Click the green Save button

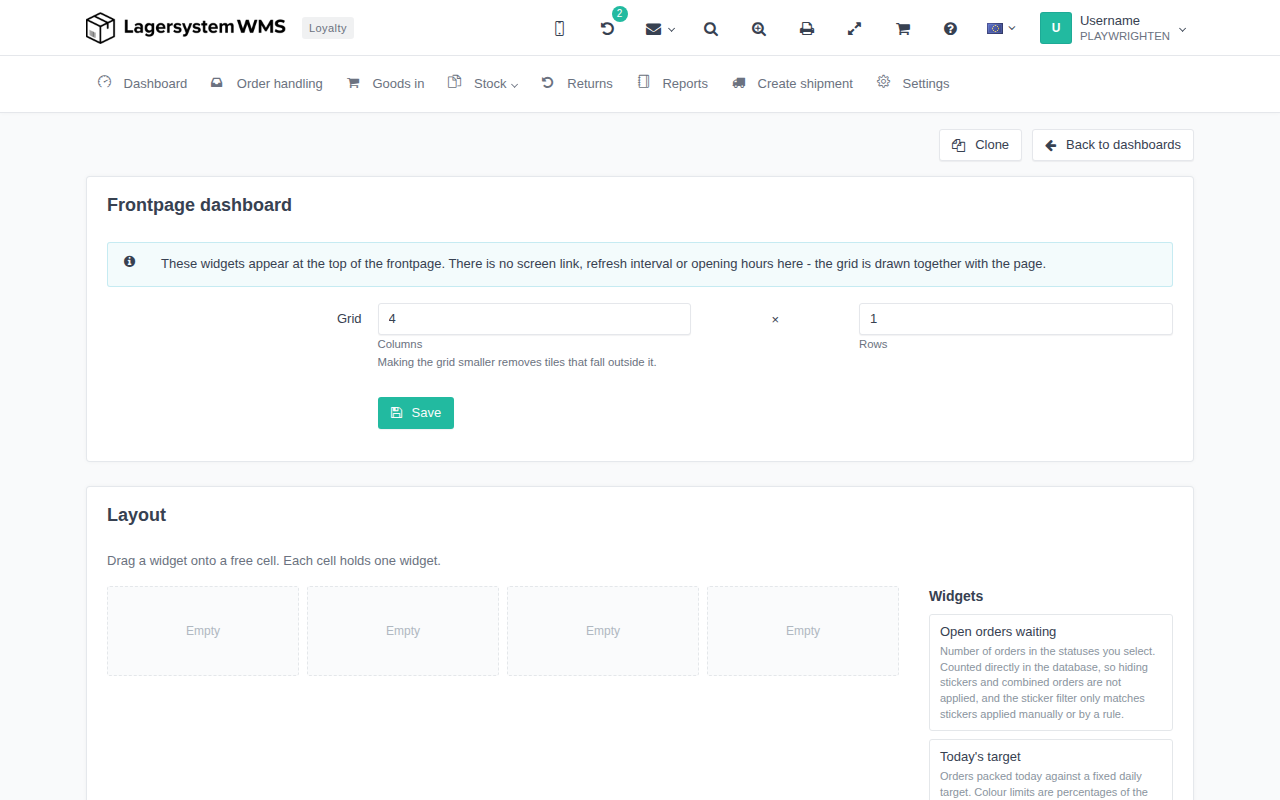(x=416, y=413)
